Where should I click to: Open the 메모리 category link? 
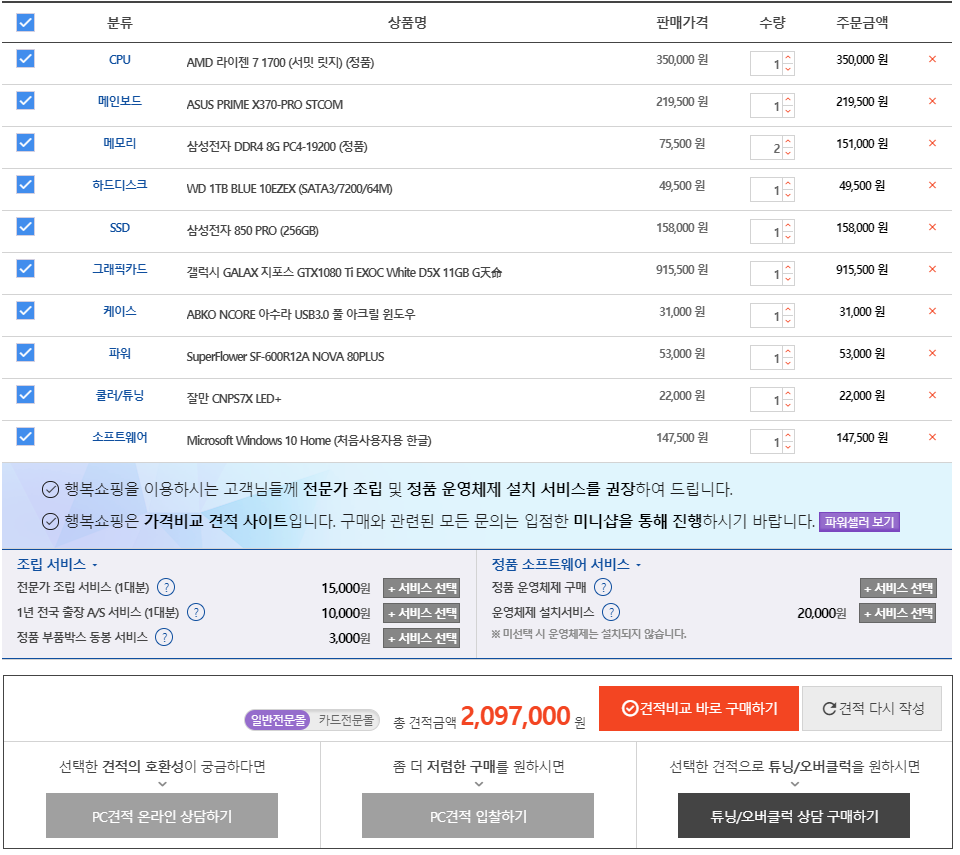point(120,144)
